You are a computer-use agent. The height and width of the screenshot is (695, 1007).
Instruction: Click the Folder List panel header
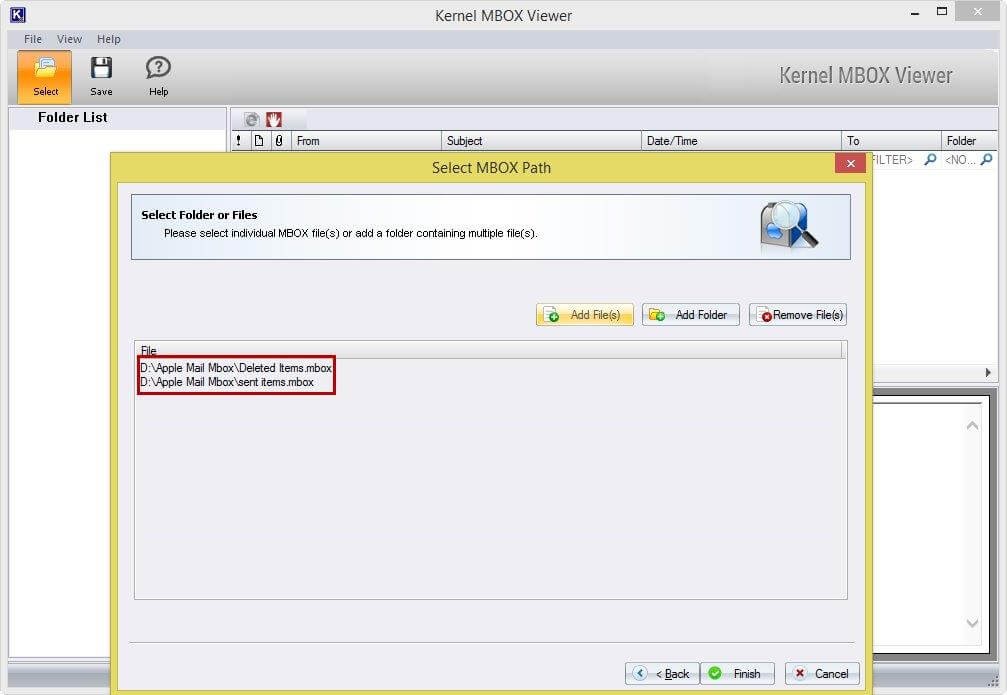click(x=118, y=118)
